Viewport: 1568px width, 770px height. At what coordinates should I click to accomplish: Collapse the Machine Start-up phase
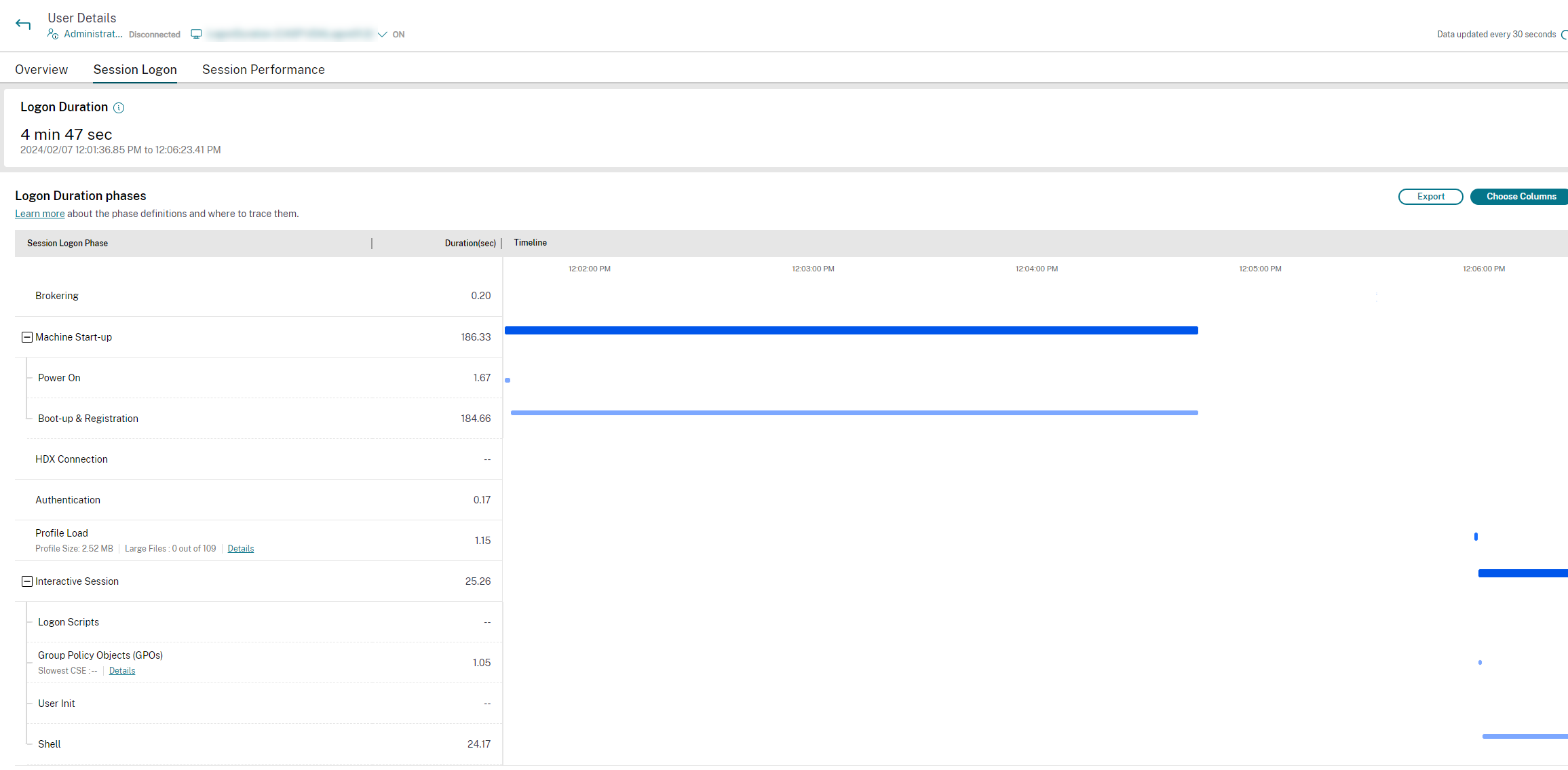pos(27,337)
